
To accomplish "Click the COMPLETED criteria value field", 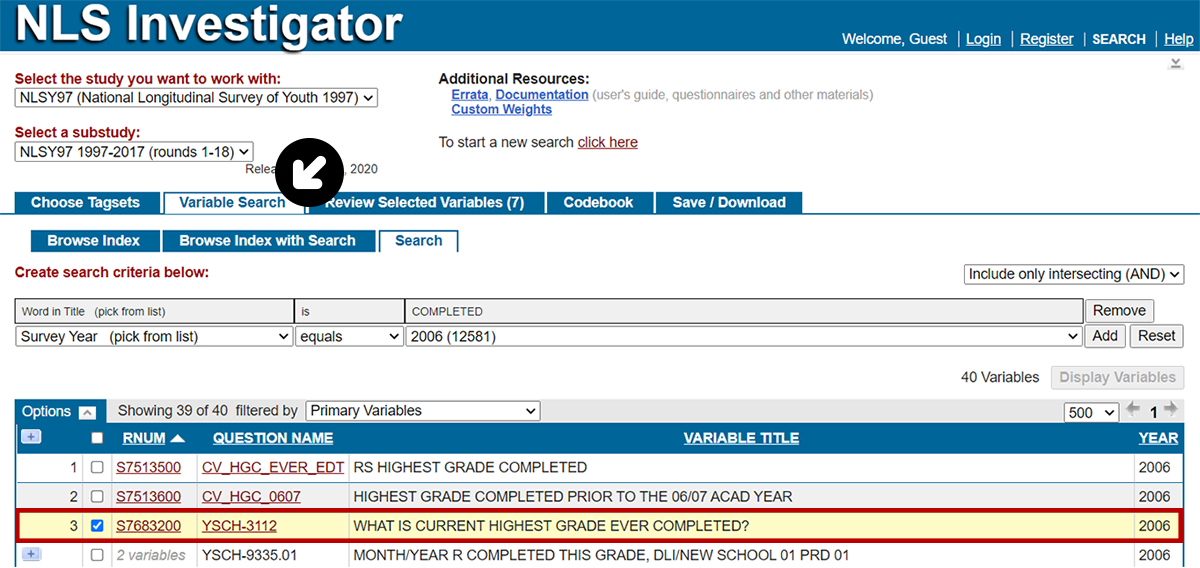I will pyautogui.click(x=744, y=311).
